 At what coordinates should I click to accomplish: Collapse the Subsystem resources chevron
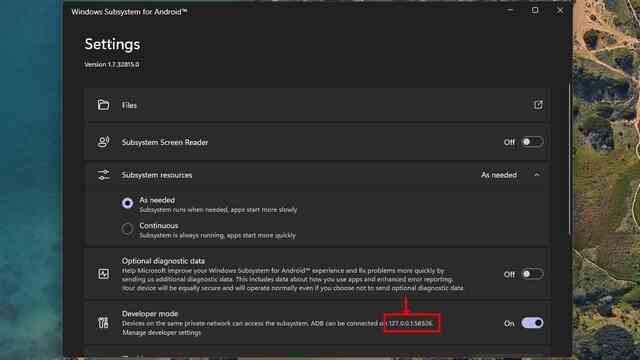(537, 175)
